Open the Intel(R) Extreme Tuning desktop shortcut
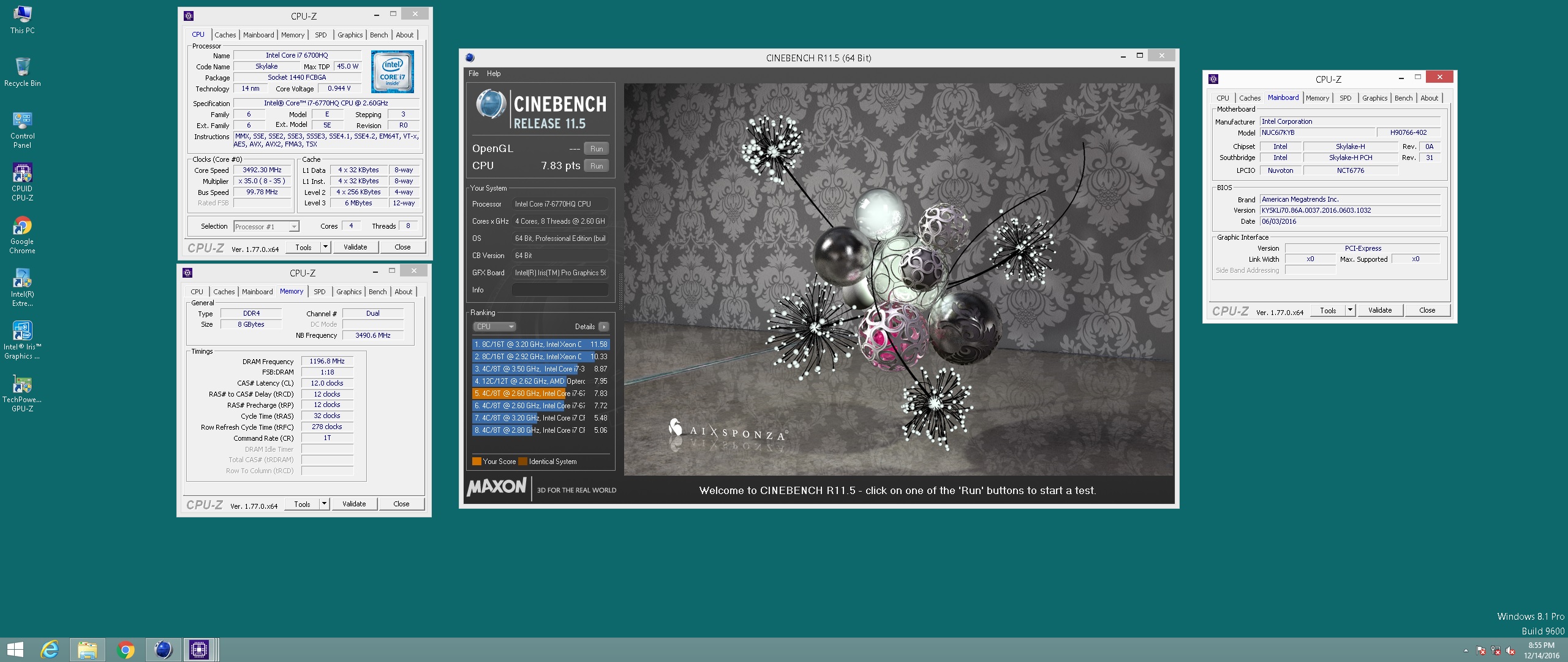Image resolution: width=1568 pixels, height=662 pixels. tap(22, 287)
